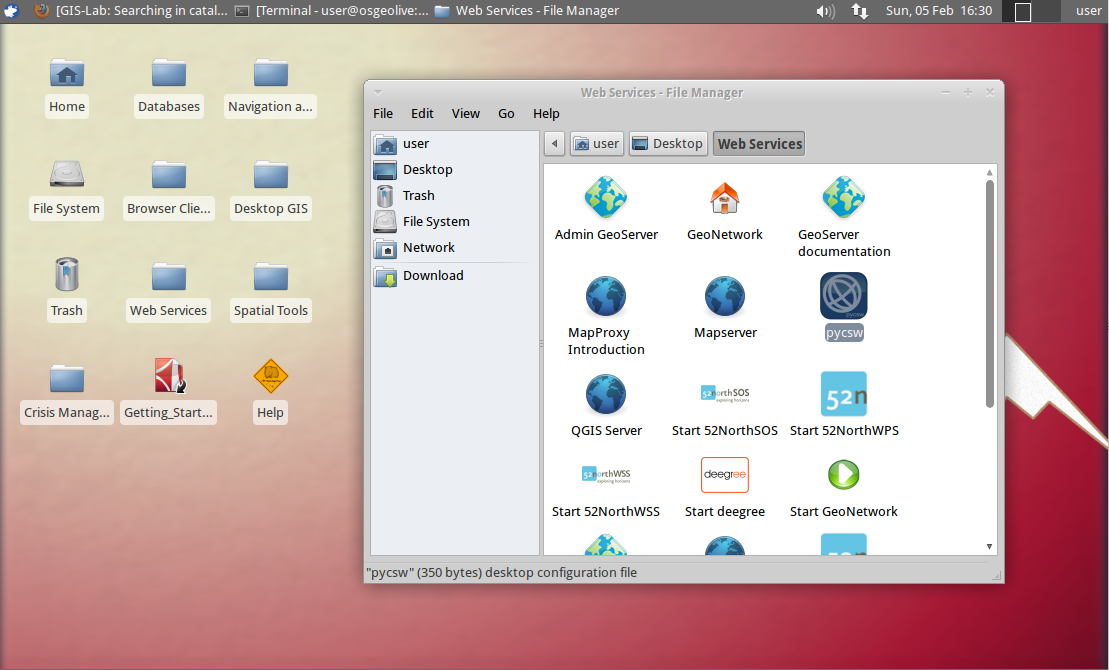Open the Download bookmark in side pane
The height and width of the screenshot is (670, 1109).
[455, 276]
